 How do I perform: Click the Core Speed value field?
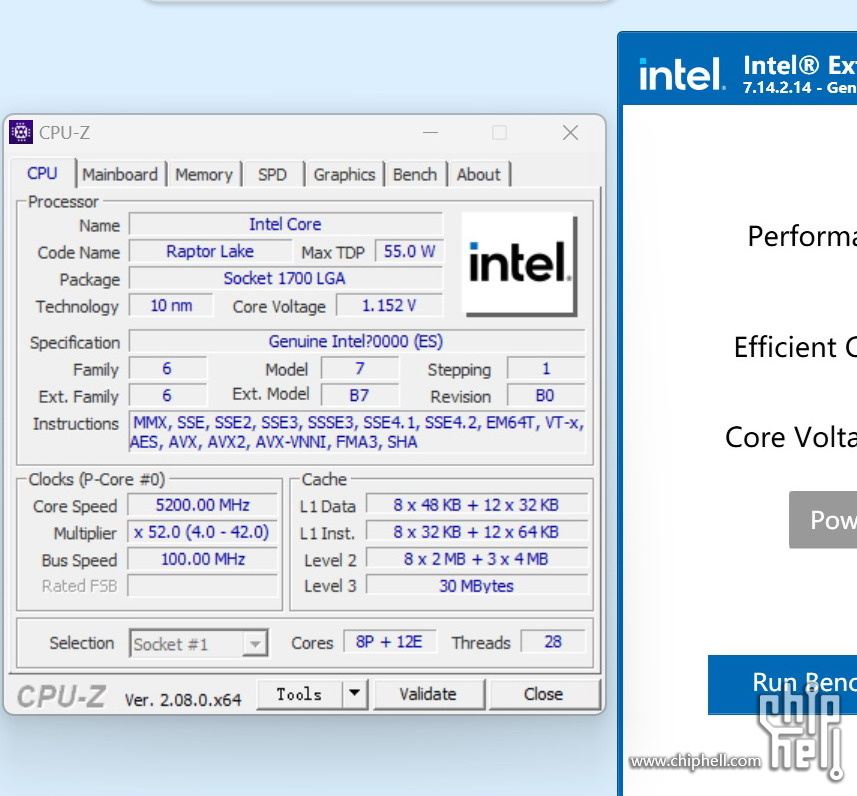click(204, 506)
